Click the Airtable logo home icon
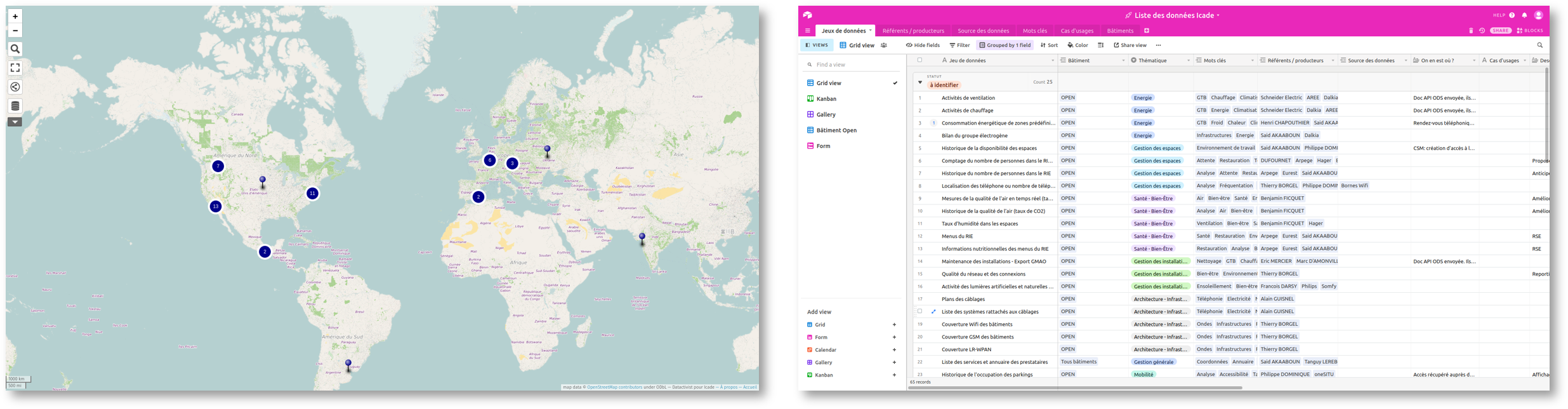 [x=807, y=15]
